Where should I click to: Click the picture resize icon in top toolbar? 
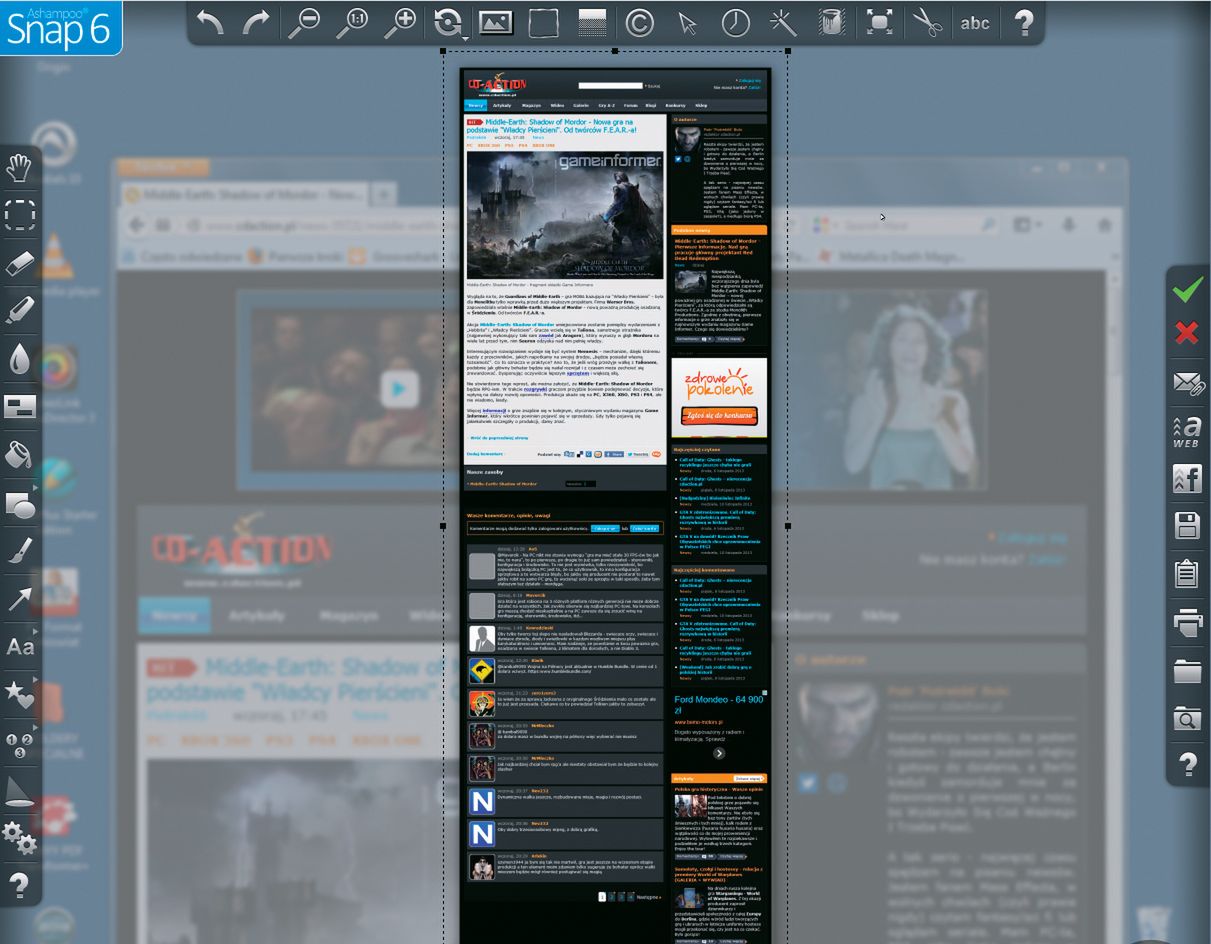495,22
